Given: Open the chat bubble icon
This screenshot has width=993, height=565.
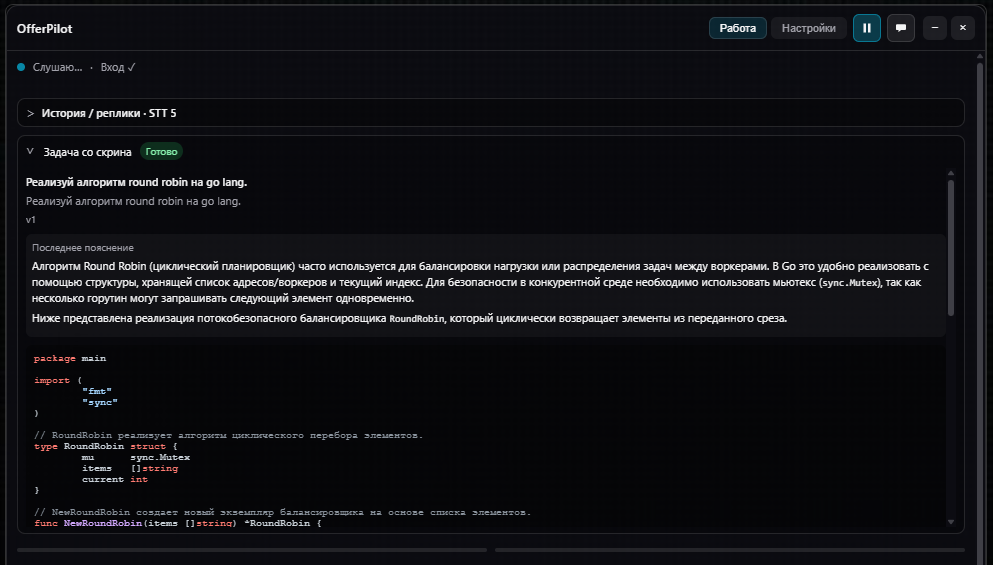Looking at the screenshot, I should coord(901,29).
